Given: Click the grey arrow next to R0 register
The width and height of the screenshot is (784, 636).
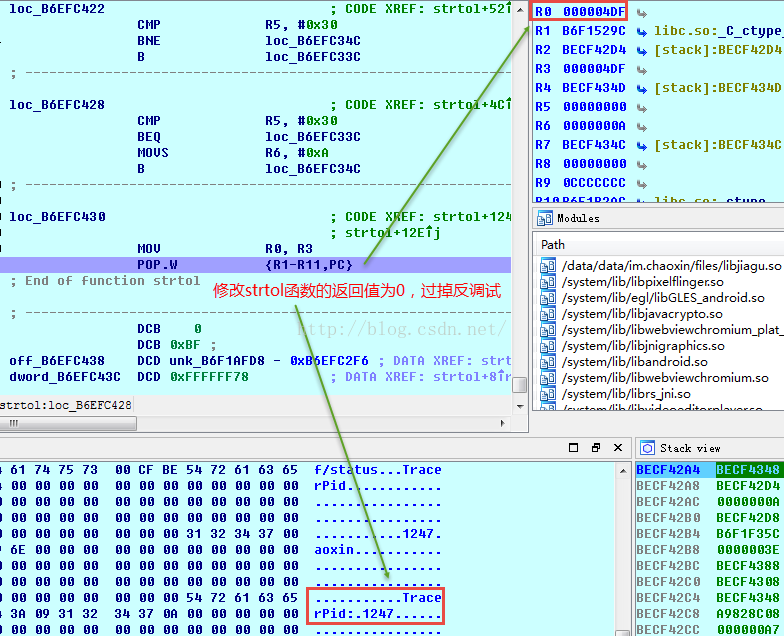Looking at the screenshot, I should pos(642,14).
